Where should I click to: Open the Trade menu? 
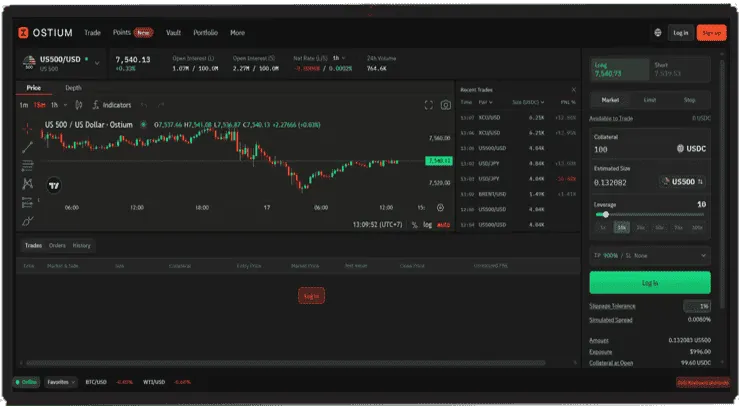tap(92, 33)
